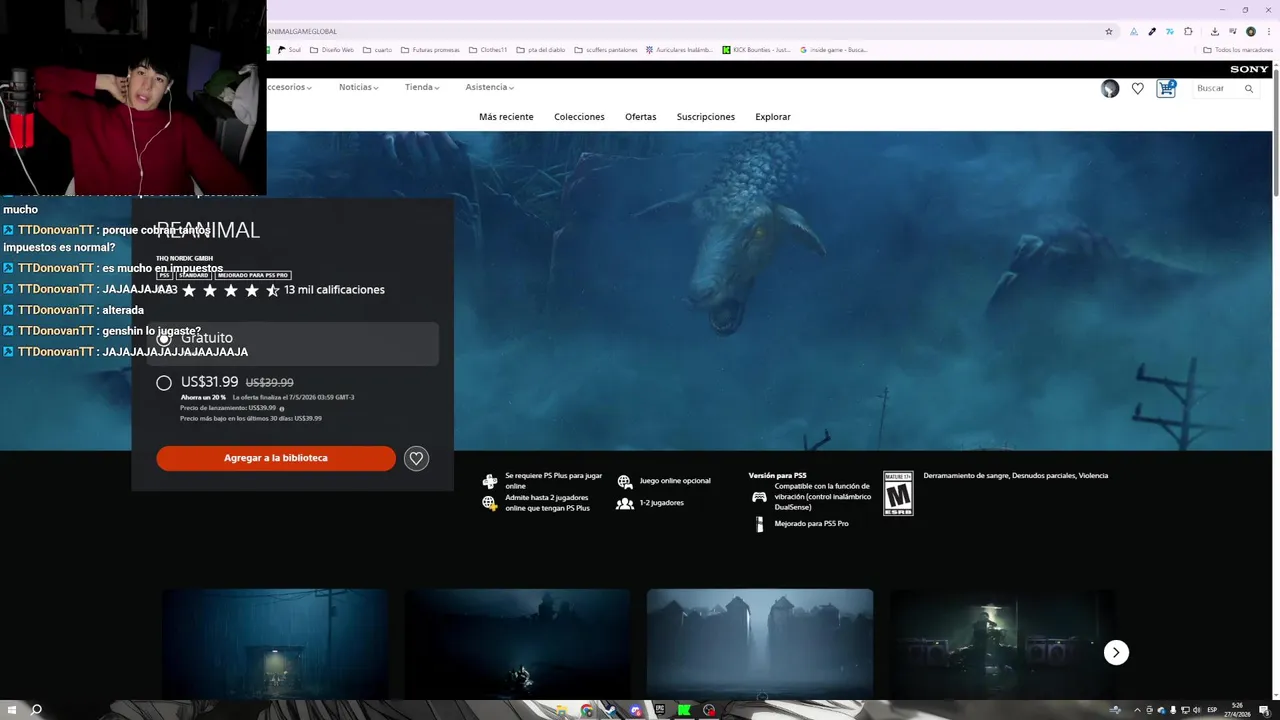Go to the Colecciones tab
1280x720 pixels.
(579, 117)
